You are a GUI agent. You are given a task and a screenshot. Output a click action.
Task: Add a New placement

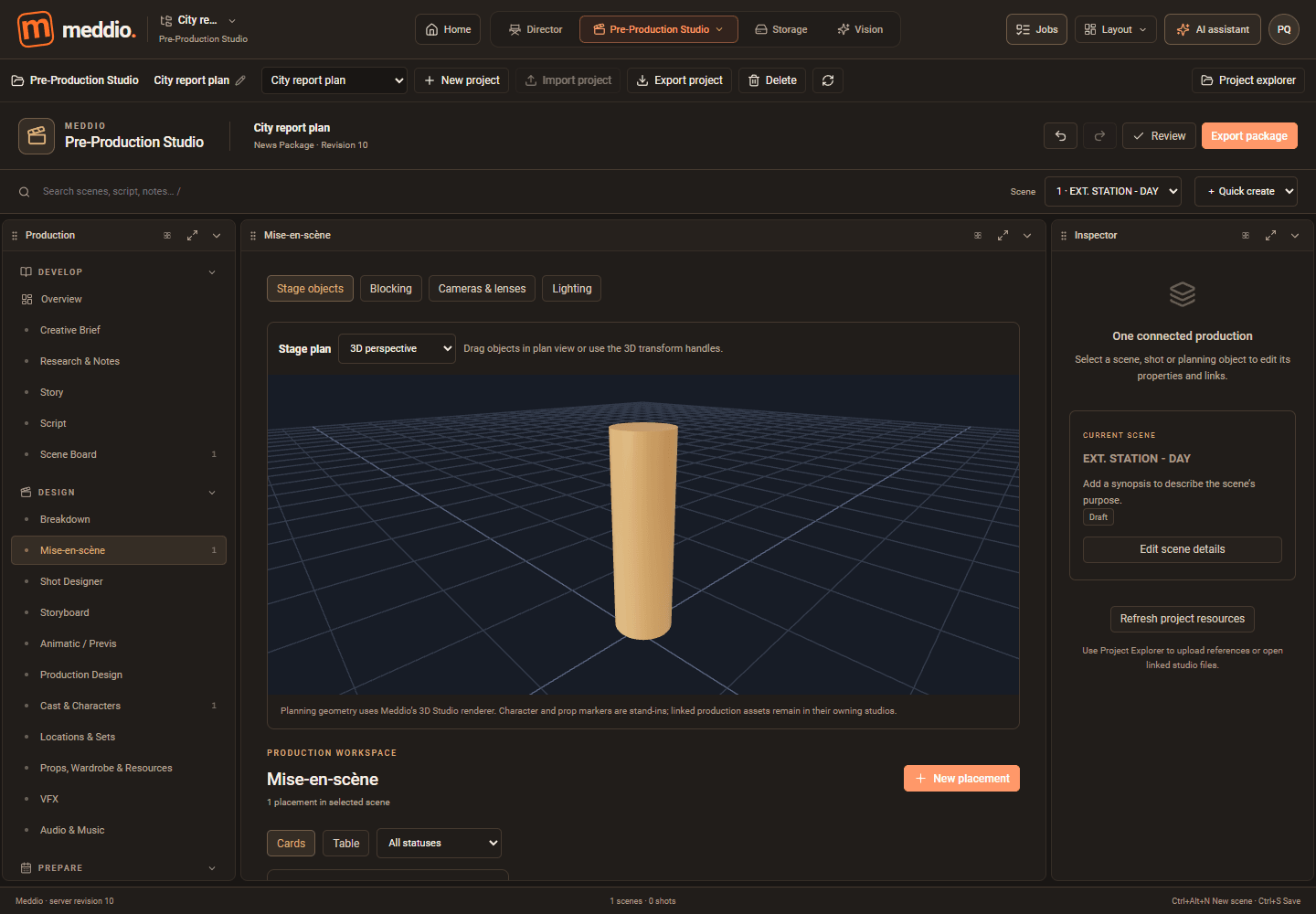coord(961,779)
